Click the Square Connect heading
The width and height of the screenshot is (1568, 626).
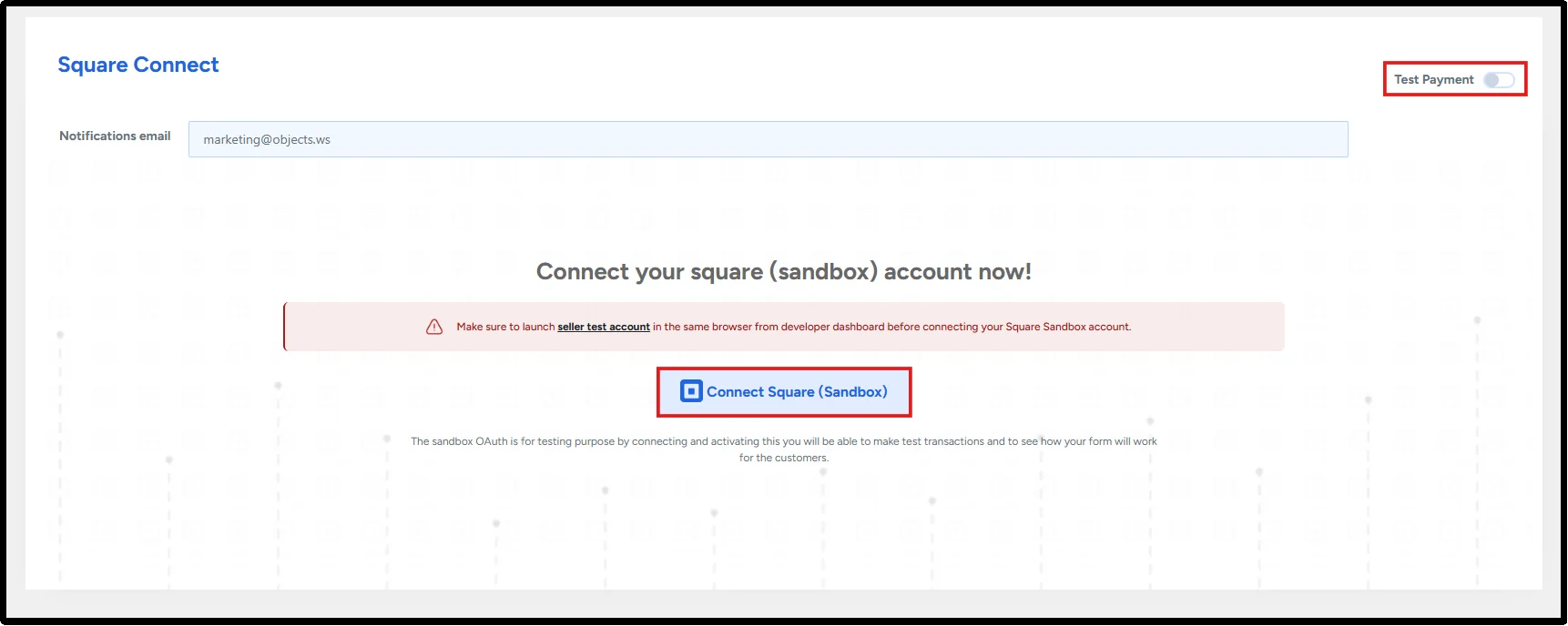[x=138, y=65]
